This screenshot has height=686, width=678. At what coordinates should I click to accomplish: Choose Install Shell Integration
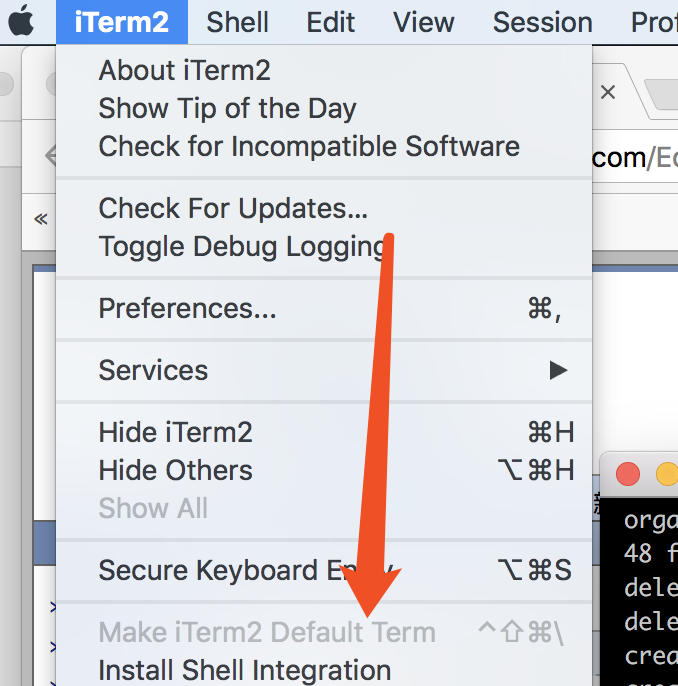(244, 669)
